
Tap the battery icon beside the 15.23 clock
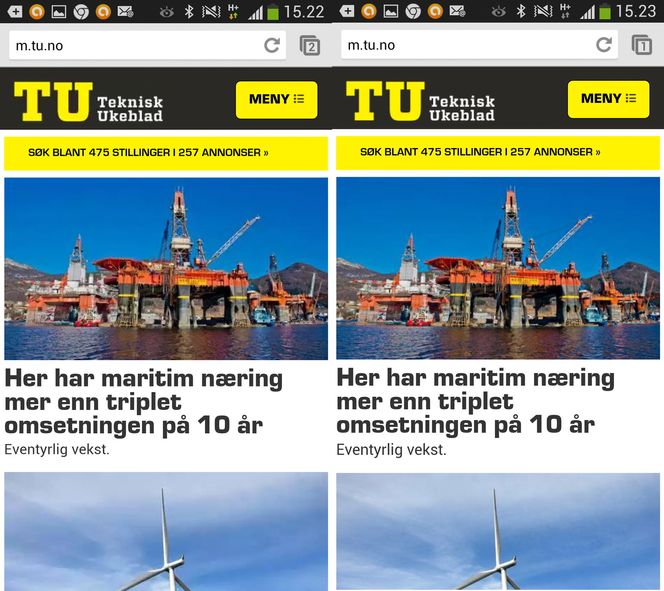click(x=606, y=11)
